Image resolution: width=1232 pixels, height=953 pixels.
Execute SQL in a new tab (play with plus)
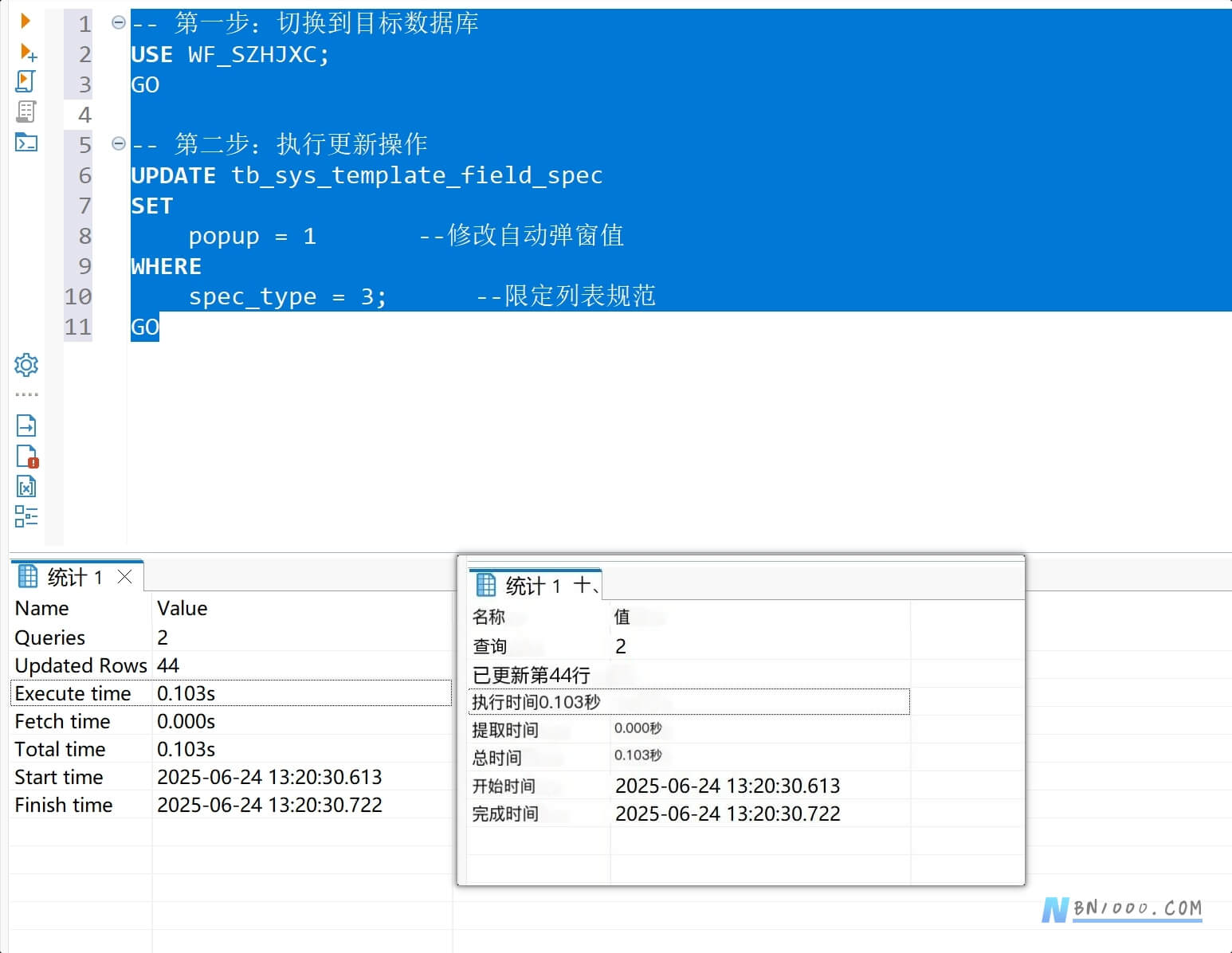(28, 53)
